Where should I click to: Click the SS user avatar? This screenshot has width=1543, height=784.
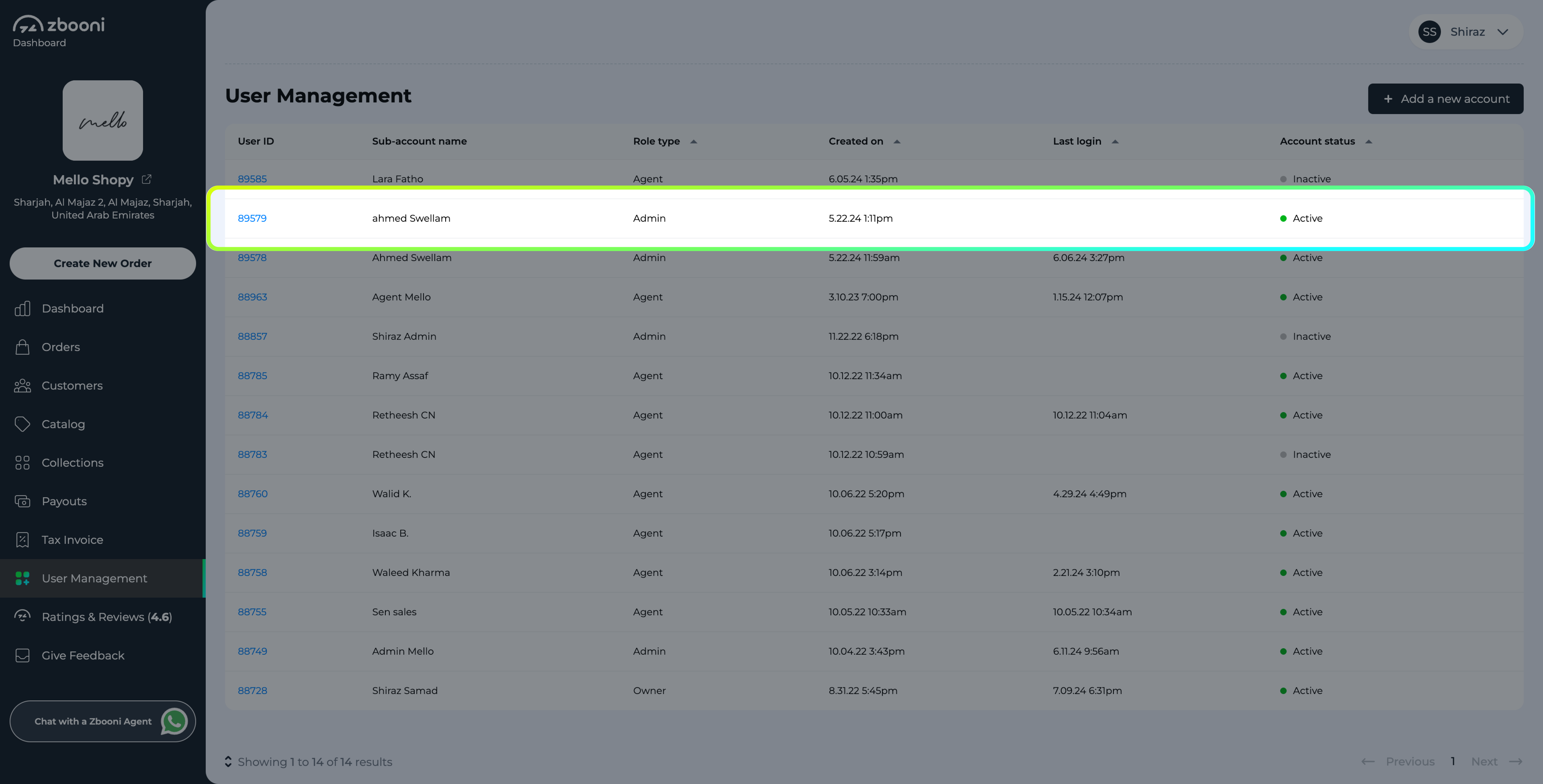click(x=1429, y=32)
